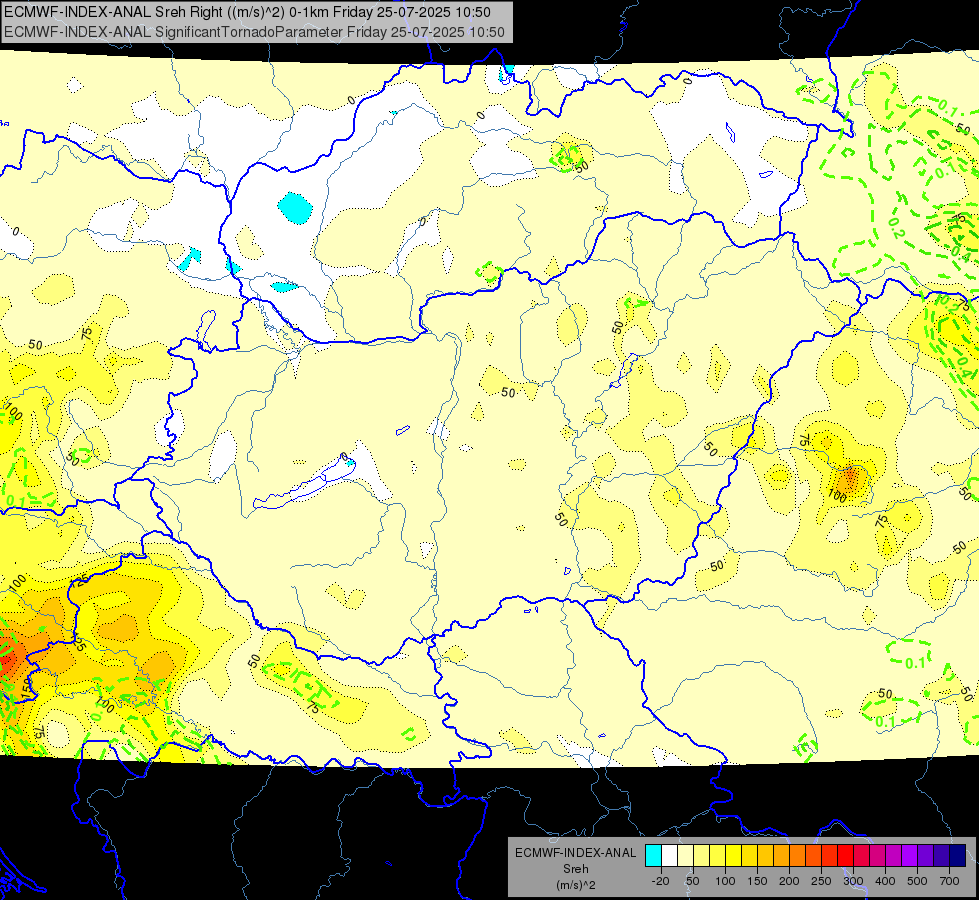Screen dimensions: 979x900
Task: Click the legend label 'Sreh'
Action: tap(576, 869)
